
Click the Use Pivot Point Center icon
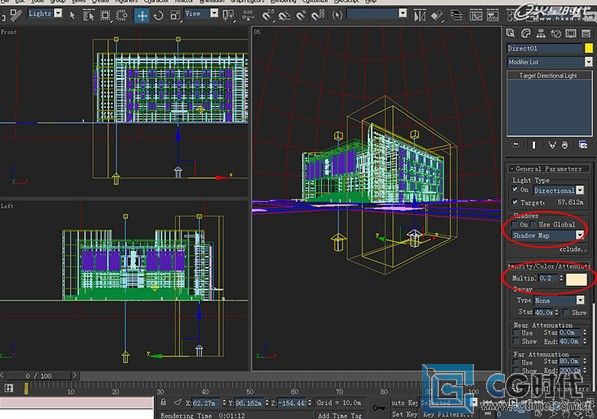pyautogui.click(x=228, y=16)
